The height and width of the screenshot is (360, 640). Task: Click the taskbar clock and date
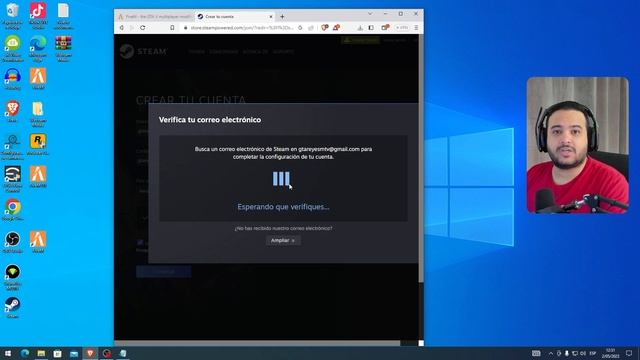pos(611,353)
